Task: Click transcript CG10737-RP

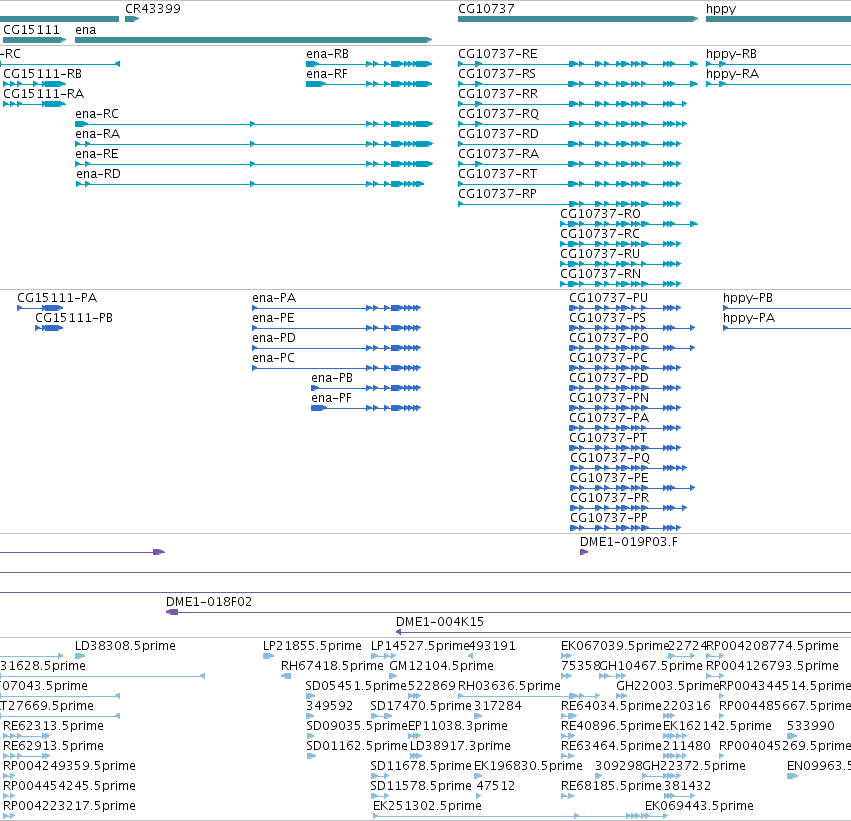Action: tap(569, 204)
